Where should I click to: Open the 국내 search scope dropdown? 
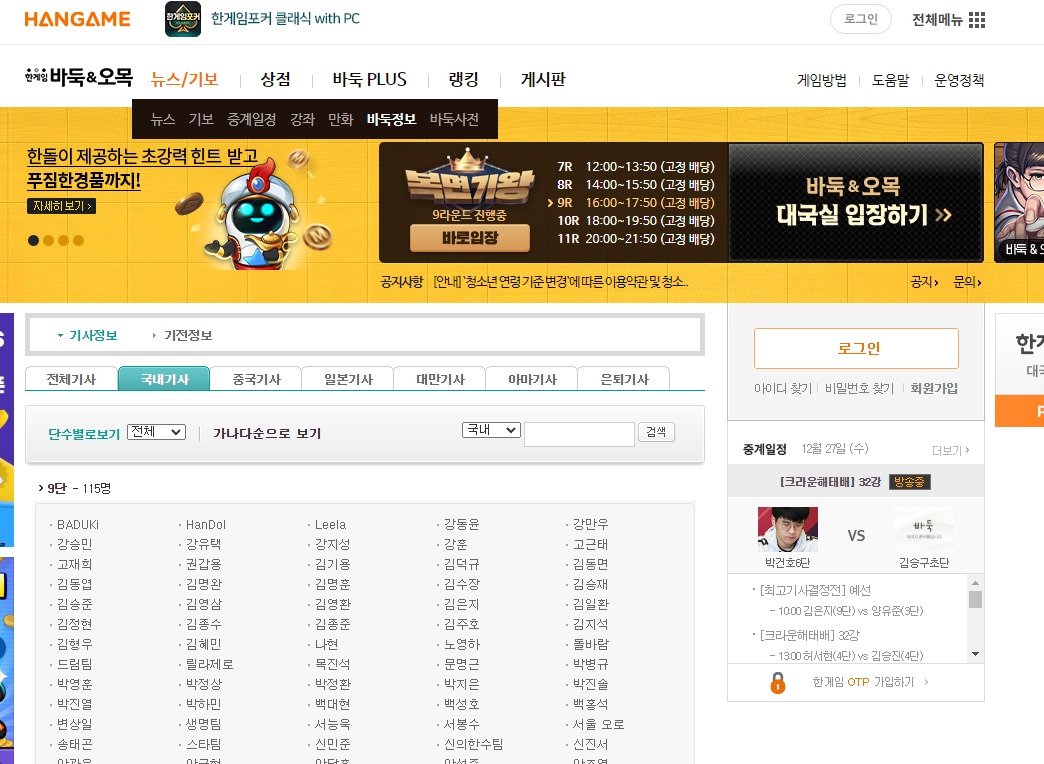click(x=491, y=430)
